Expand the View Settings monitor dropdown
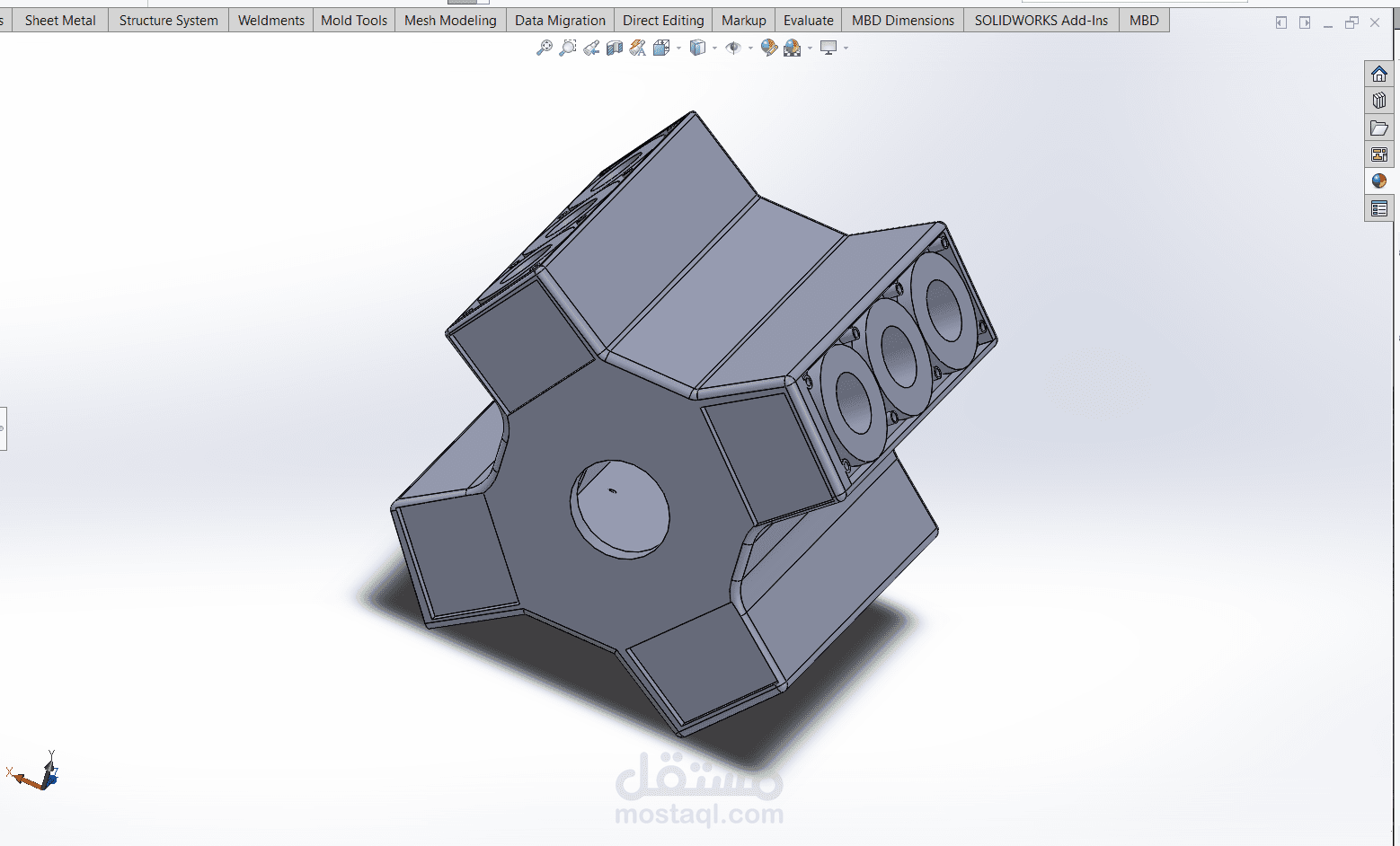The image size is (1400, 846). point(846,48)
